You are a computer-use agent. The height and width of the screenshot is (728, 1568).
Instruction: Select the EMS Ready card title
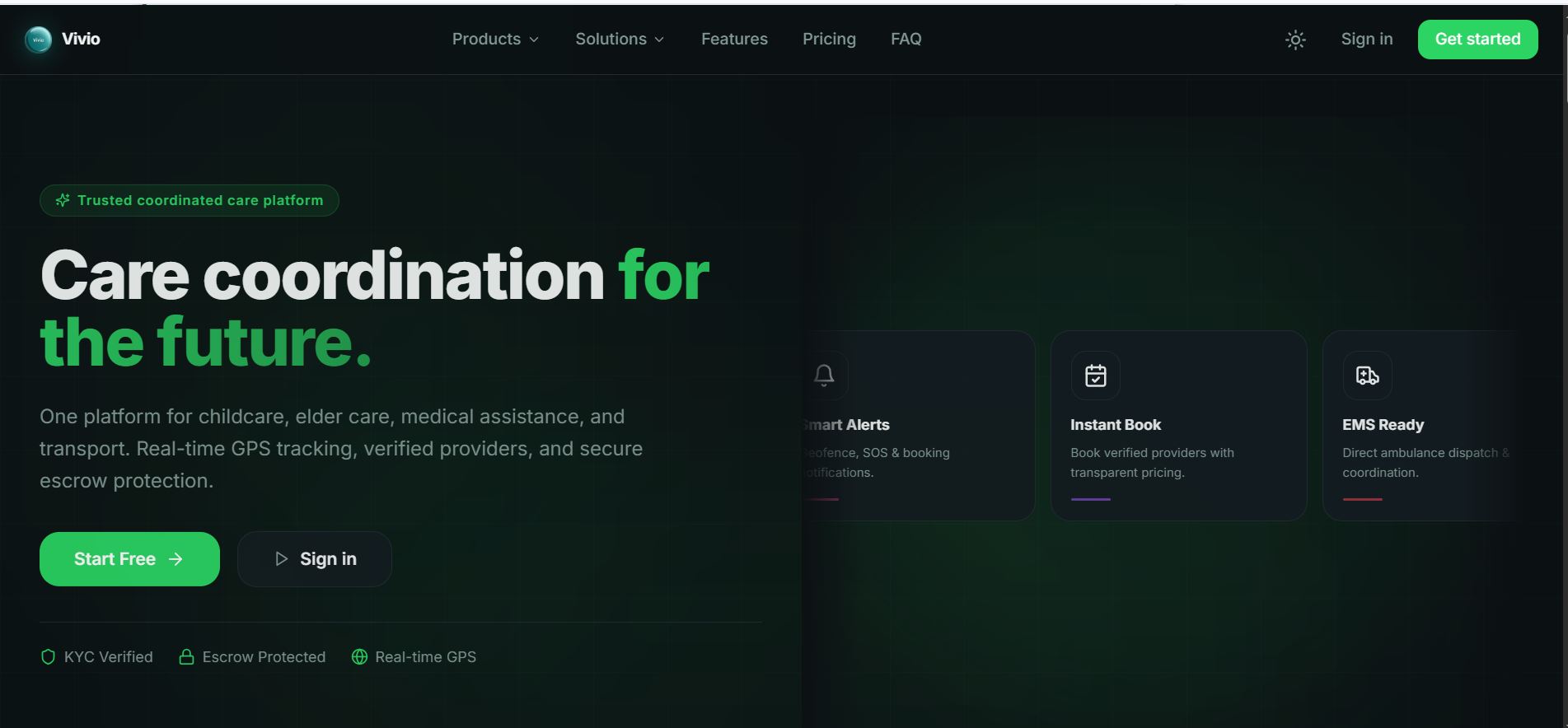1383,425
